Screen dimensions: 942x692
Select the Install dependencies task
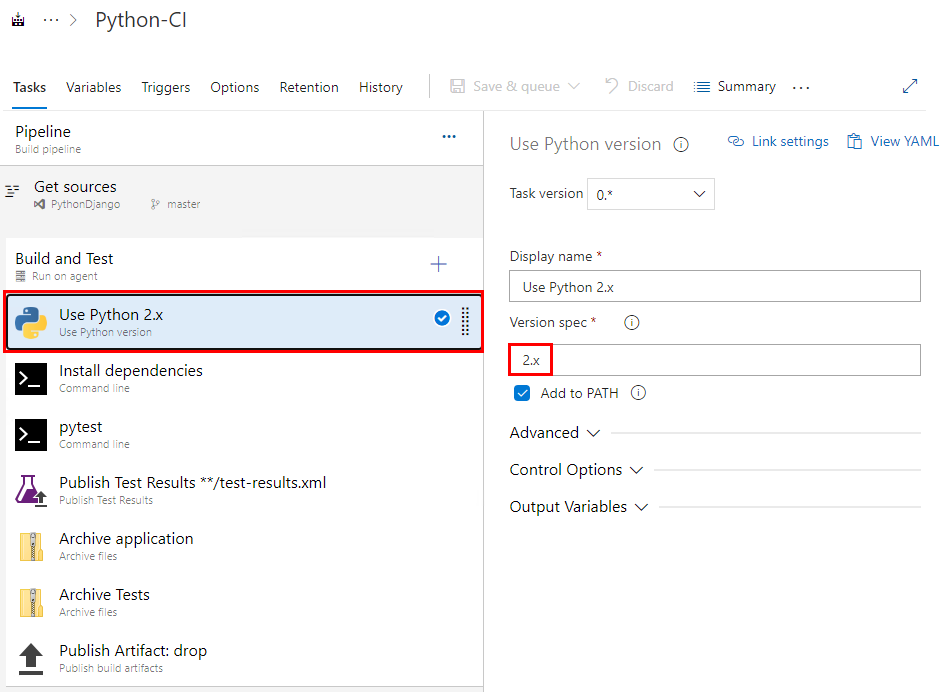click(x=244, y=378)
